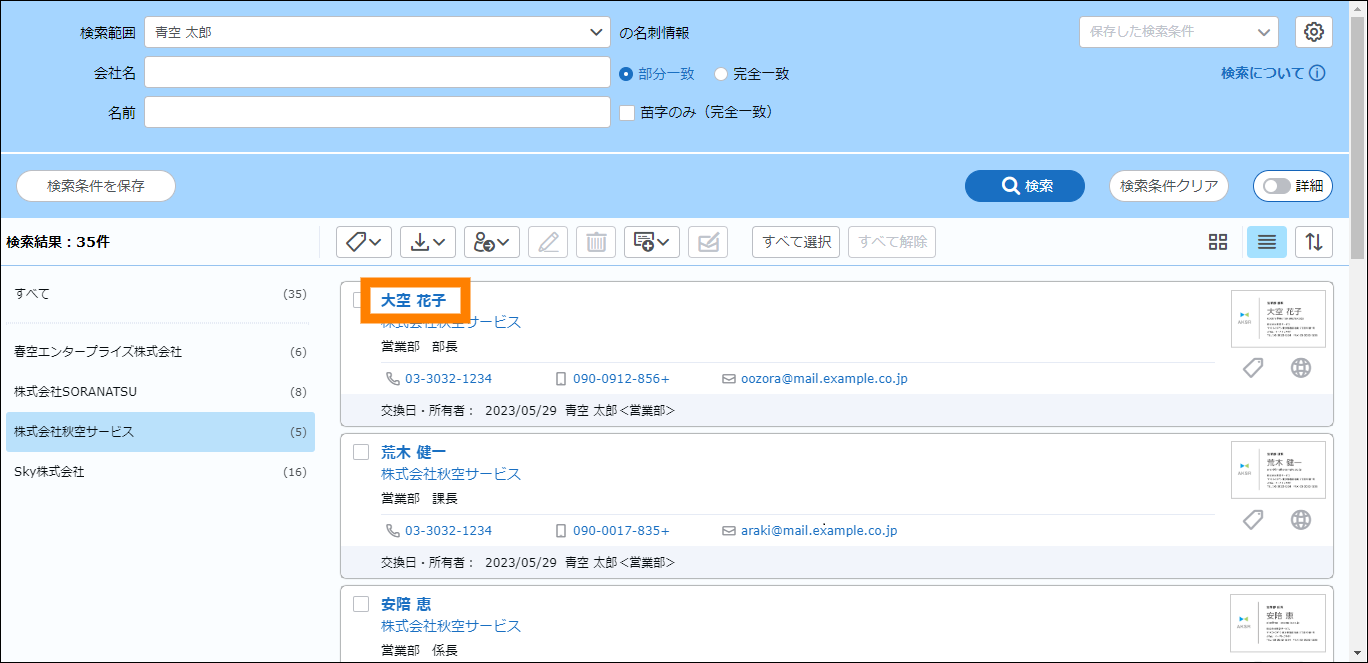Select Sky株式会社 in the company list
The image size is (1368, 663).
(x=160, y=472)
